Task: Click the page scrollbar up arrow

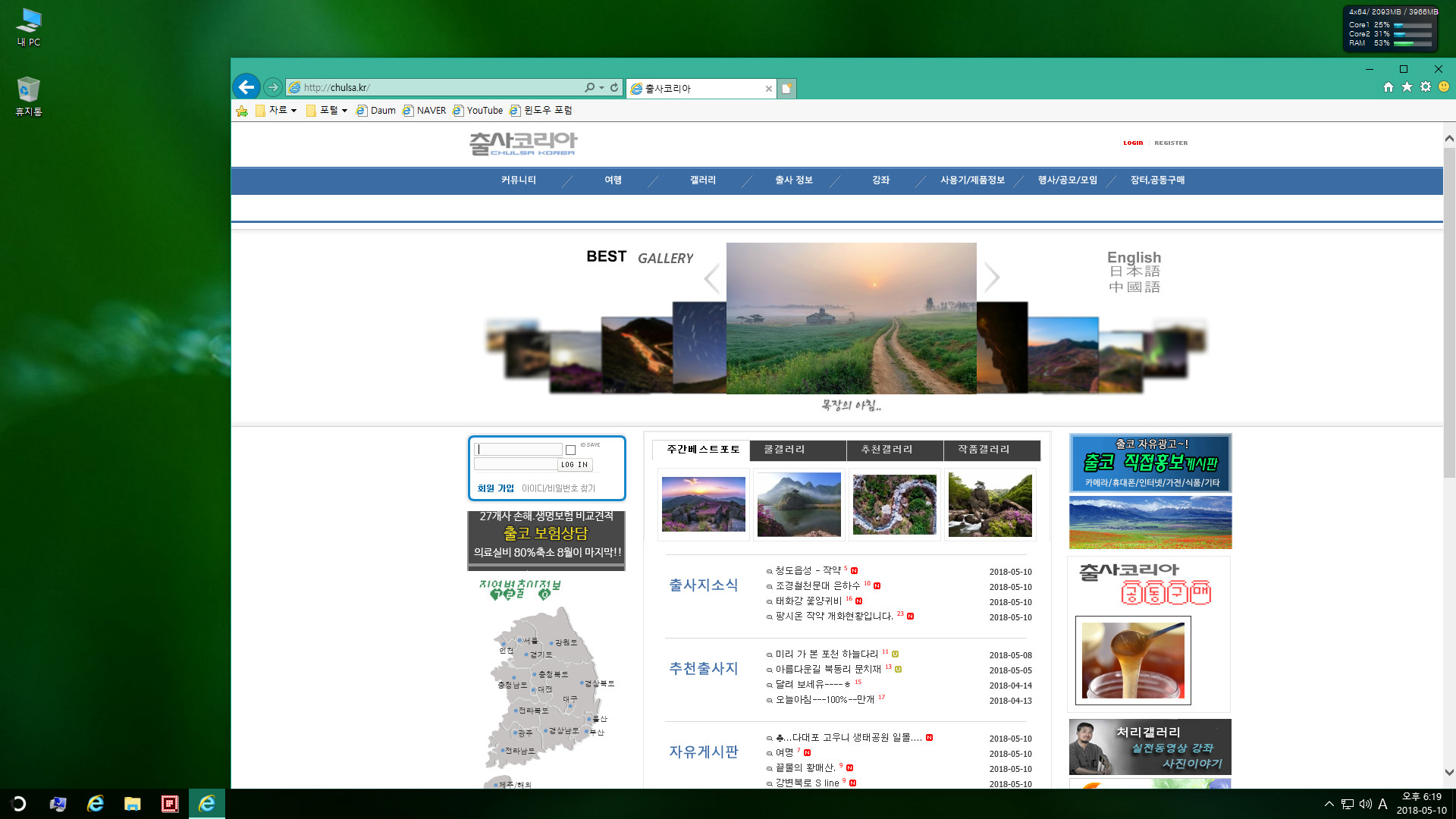Action: click(x=1449, y=138)
